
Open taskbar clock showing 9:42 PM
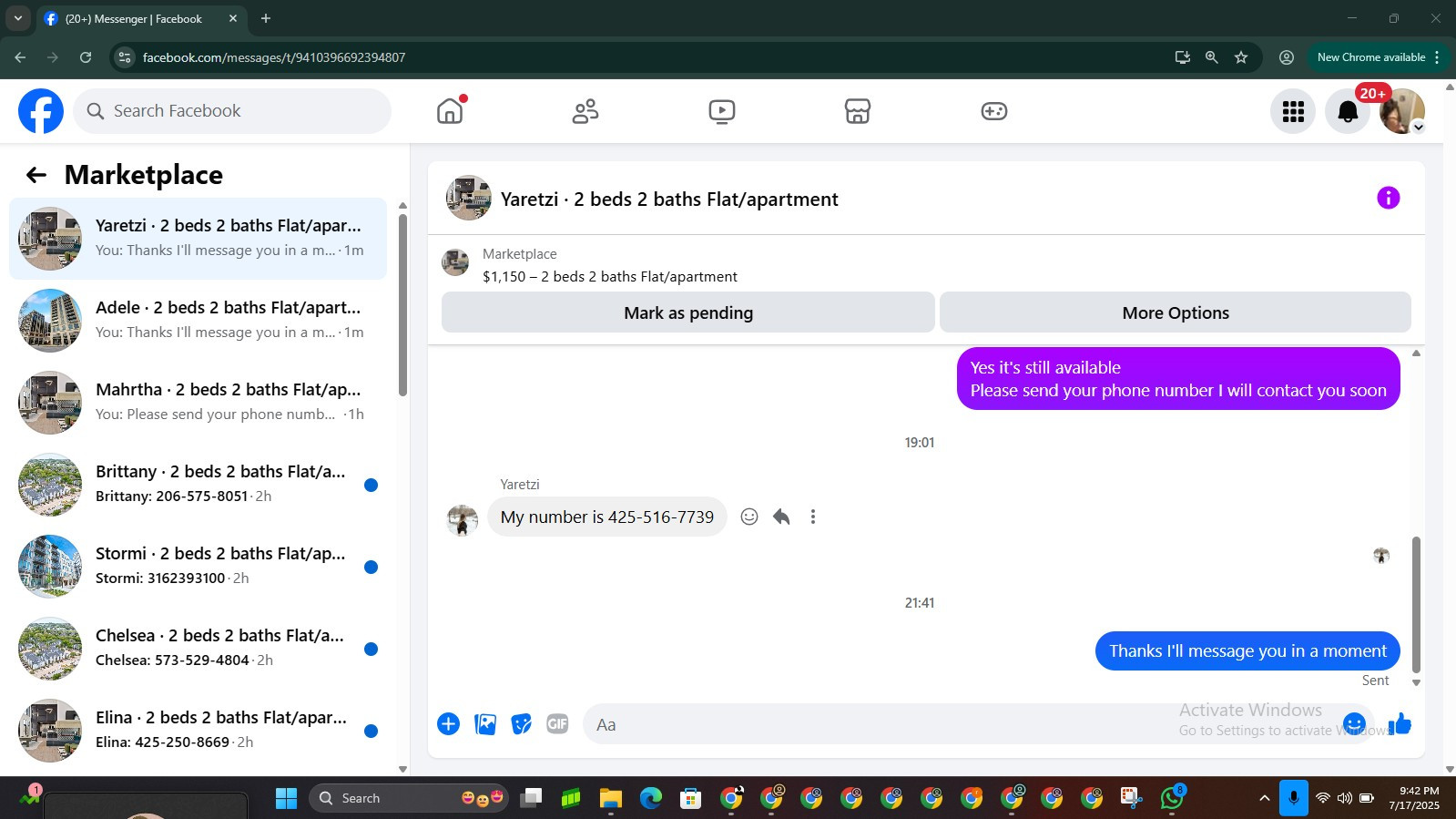click(x=1414, y=798)
